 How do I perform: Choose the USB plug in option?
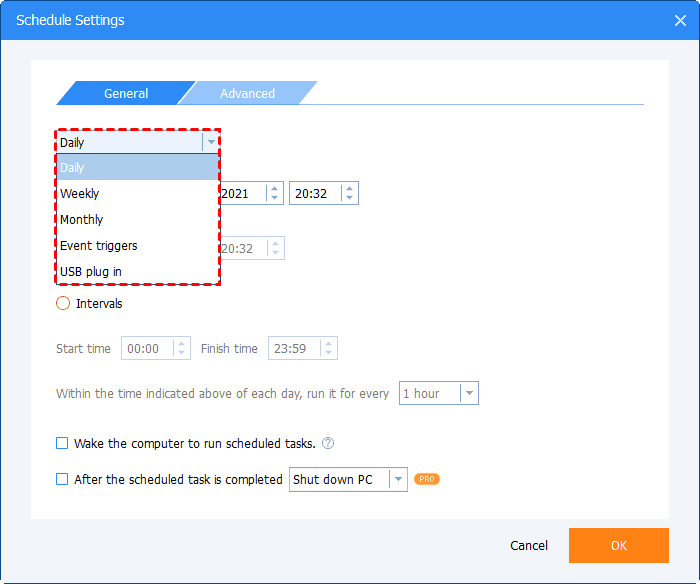tap(92, 272)
